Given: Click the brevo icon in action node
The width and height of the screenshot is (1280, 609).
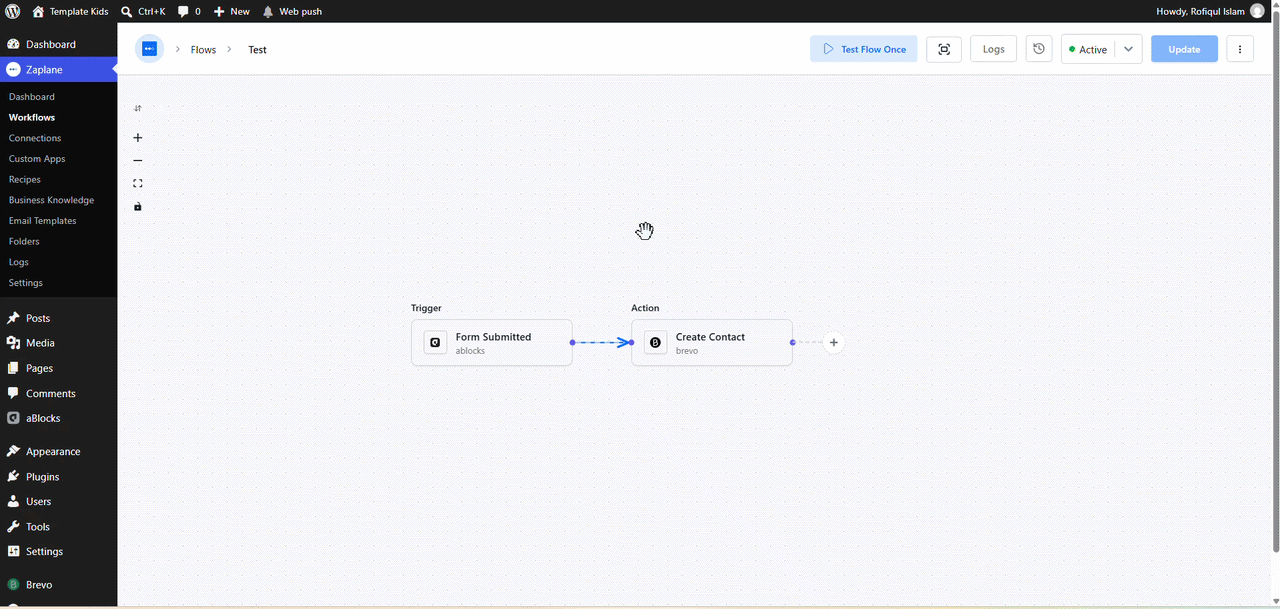Looking at the screenshot, I should click(655, 343).
